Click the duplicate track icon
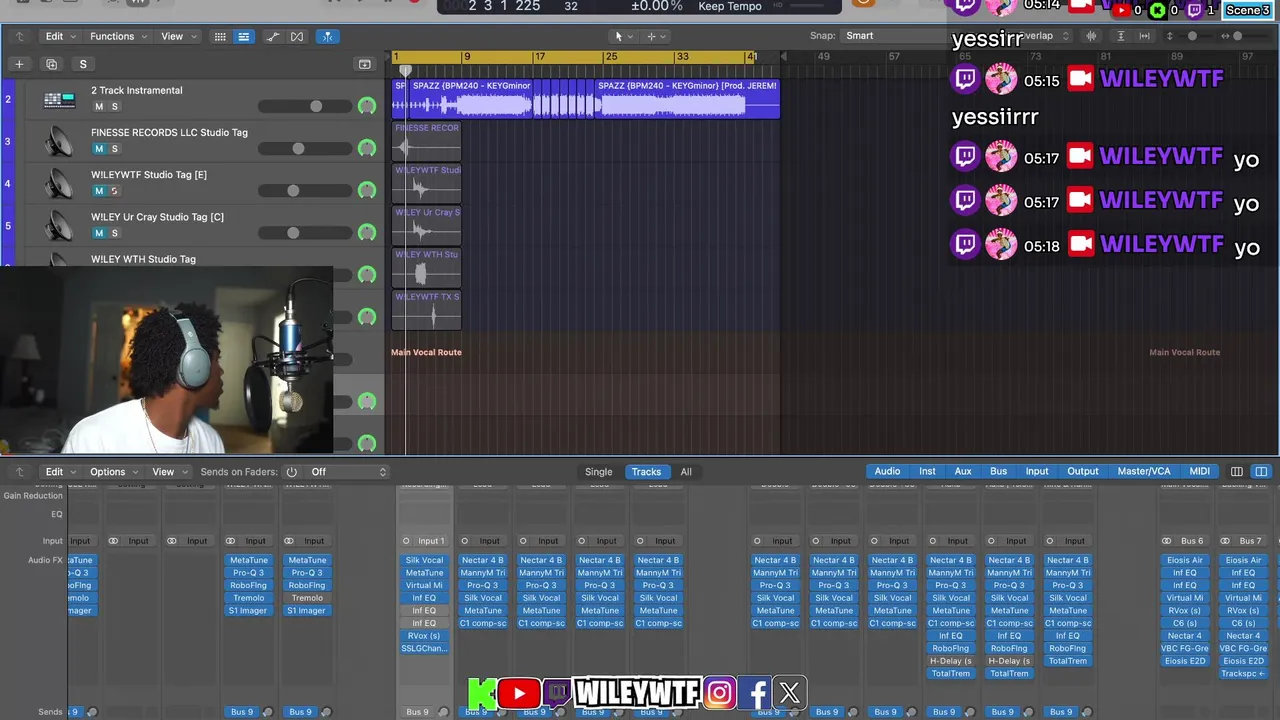 [x=52, y=64]
